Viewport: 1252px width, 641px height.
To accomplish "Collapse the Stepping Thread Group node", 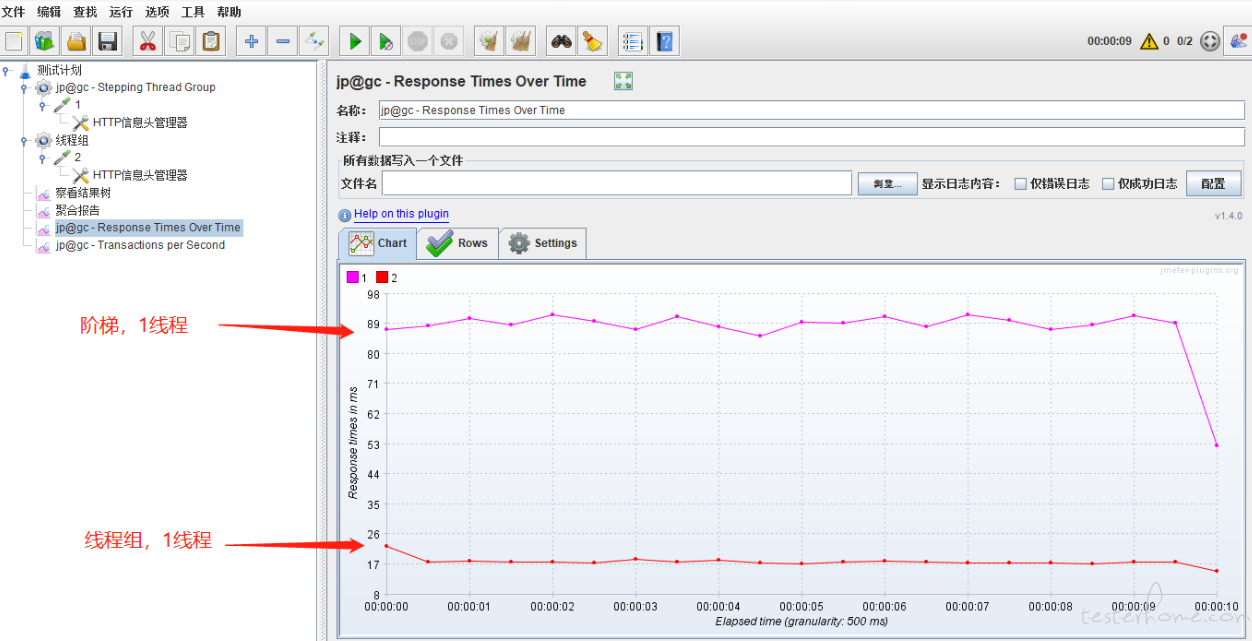I will (x=24, y=88).
